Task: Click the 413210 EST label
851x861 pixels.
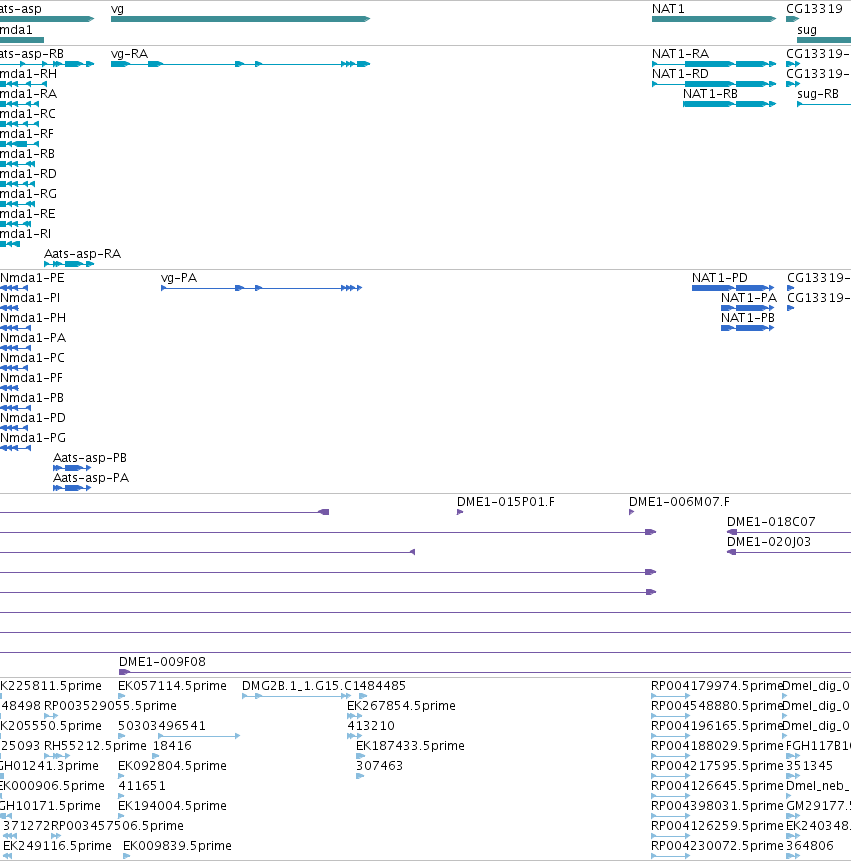Action: click(371, 726)
